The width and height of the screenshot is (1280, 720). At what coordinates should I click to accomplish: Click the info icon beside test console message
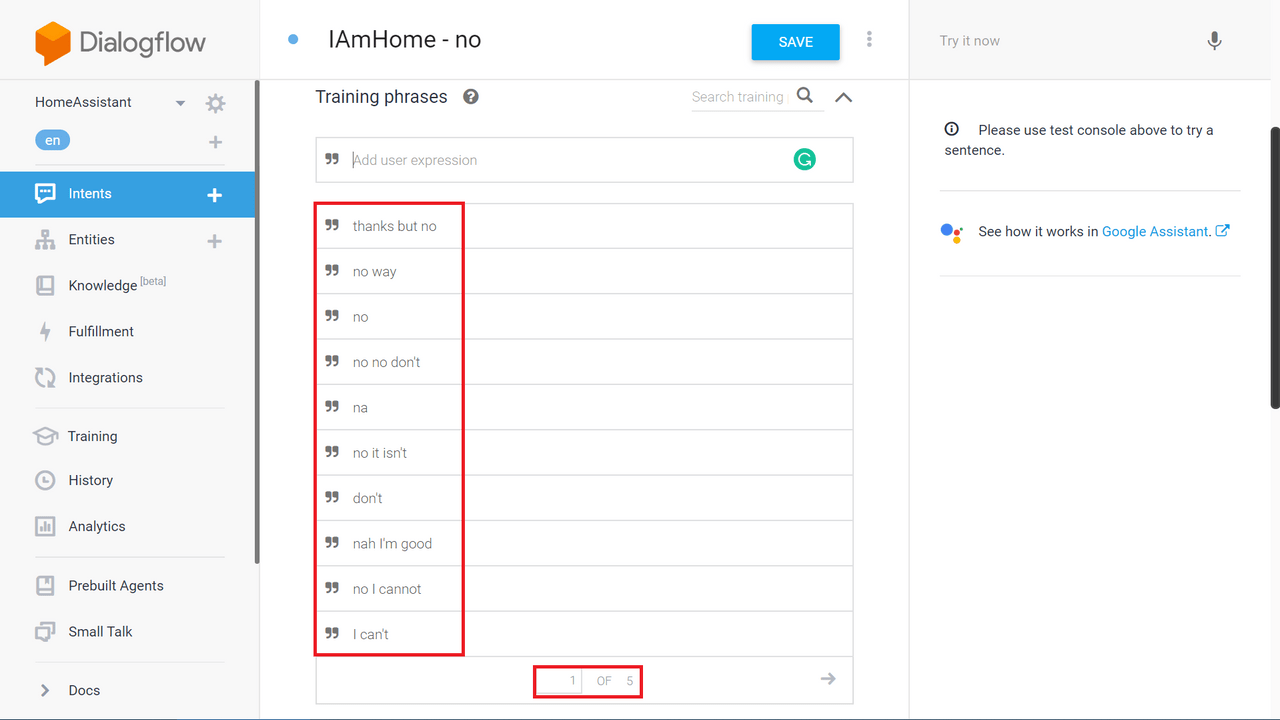point(952,129)
